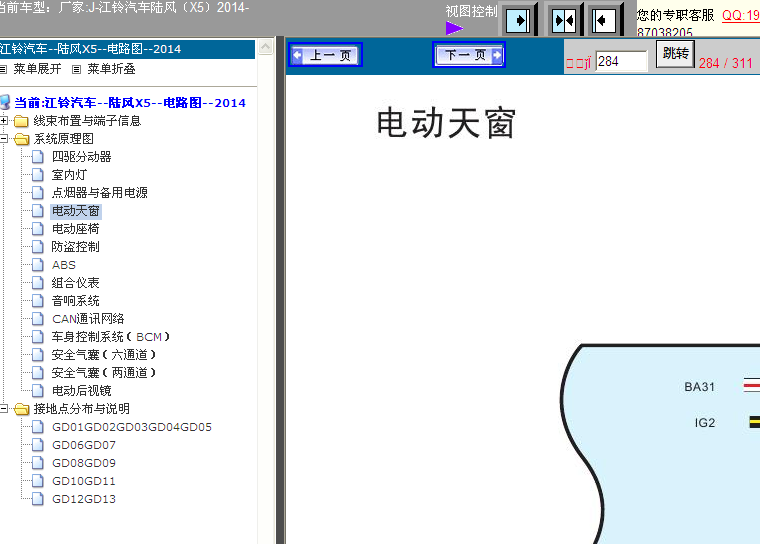Click the purple play triangle under 视图控制
The height and width of the screenshot is (544, 760).
[454, 28]
